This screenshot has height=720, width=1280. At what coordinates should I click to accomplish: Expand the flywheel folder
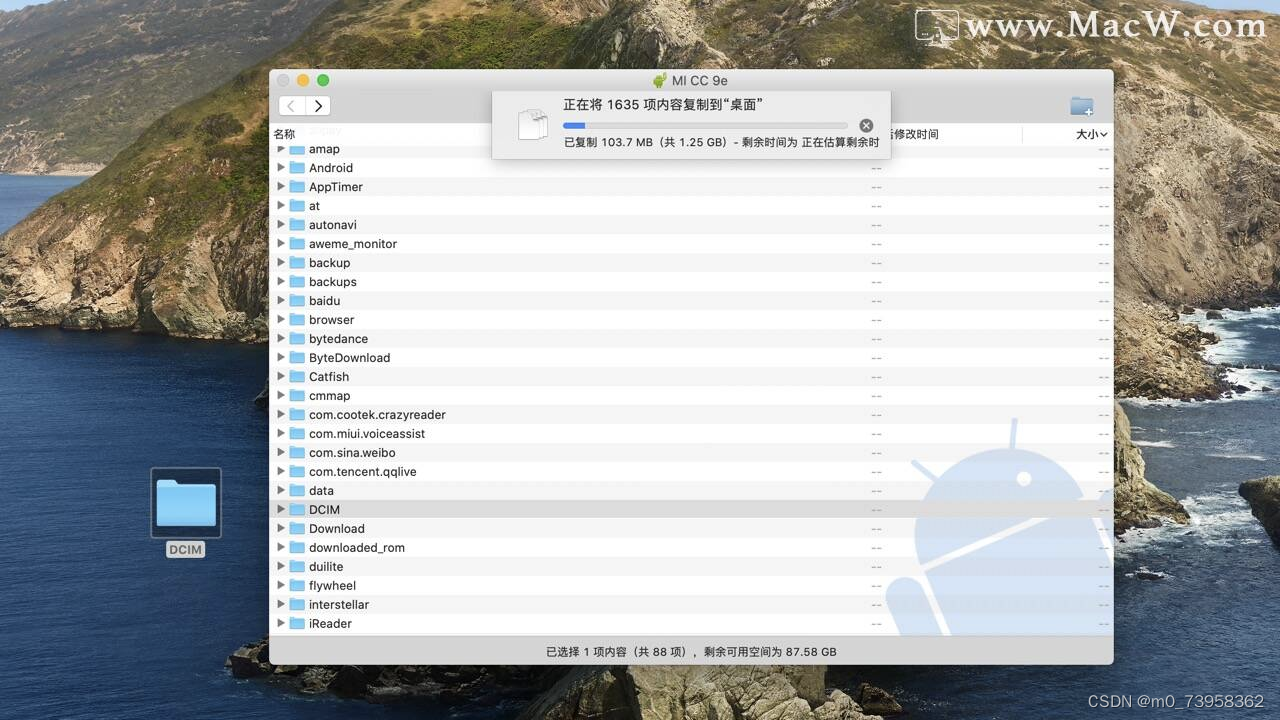click(281, 586)
